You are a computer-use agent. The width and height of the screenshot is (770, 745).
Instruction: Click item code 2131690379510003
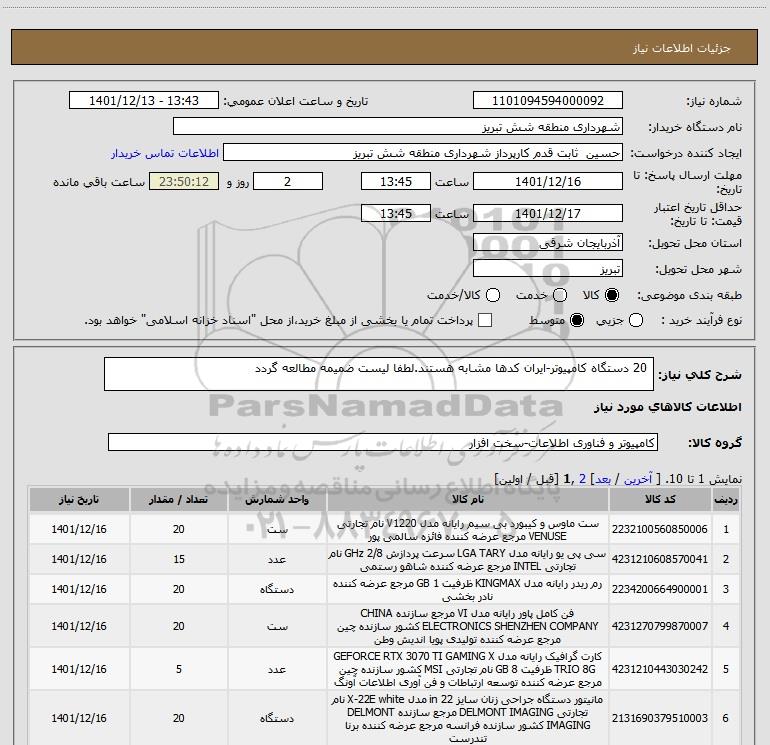tap(660, 718)
